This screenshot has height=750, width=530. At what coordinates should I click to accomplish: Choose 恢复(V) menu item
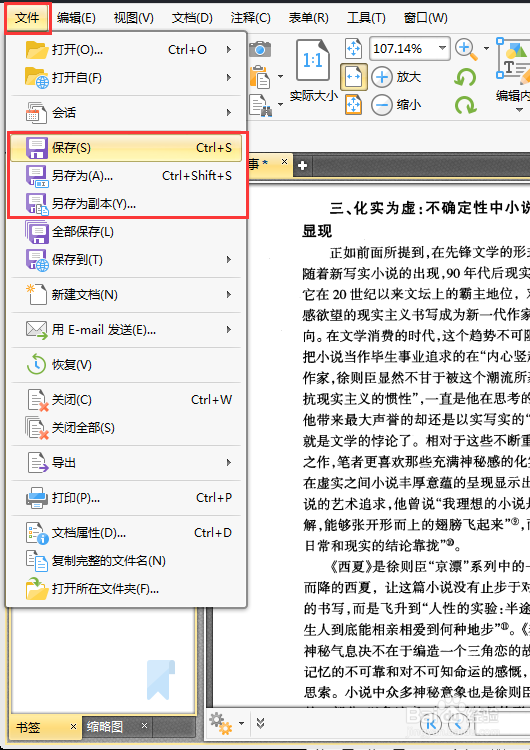[126, 365]
